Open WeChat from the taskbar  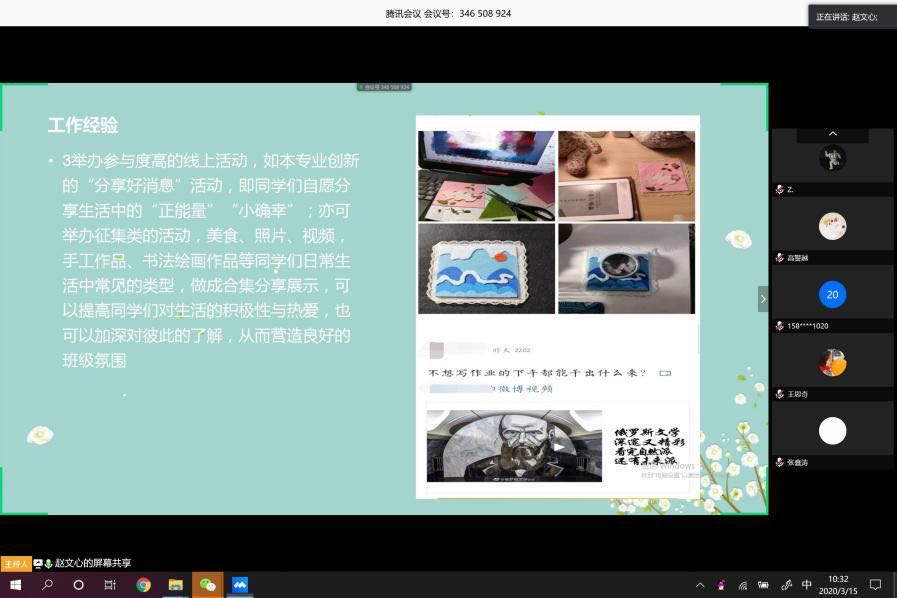pos(208,585)
